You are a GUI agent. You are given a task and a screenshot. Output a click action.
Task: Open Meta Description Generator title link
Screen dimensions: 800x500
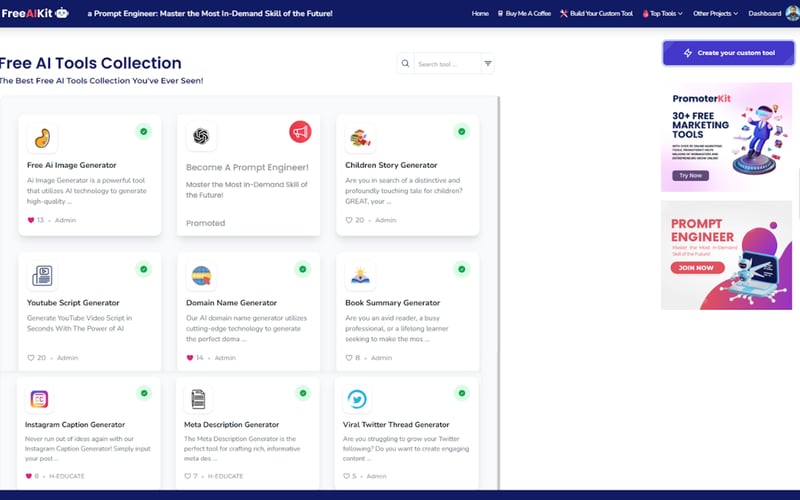pyautogui.click(x=231, y=424)
